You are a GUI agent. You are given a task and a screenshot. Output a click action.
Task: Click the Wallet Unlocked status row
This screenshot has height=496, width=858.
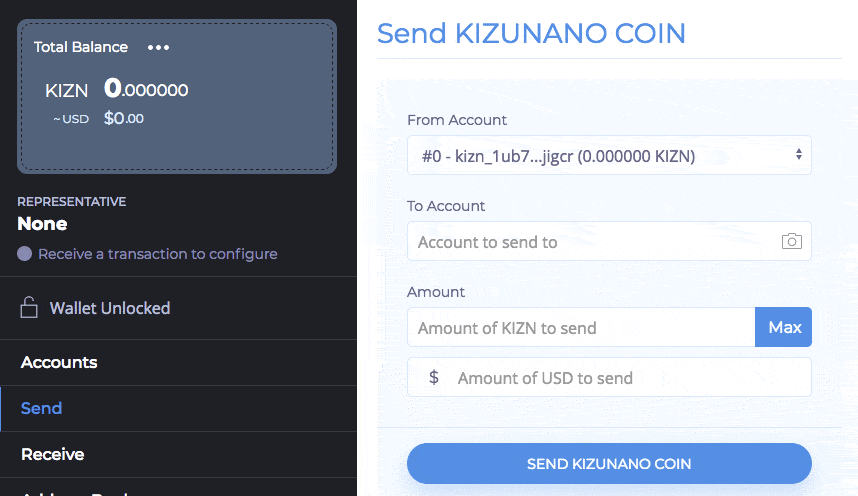tap(178, 308)
